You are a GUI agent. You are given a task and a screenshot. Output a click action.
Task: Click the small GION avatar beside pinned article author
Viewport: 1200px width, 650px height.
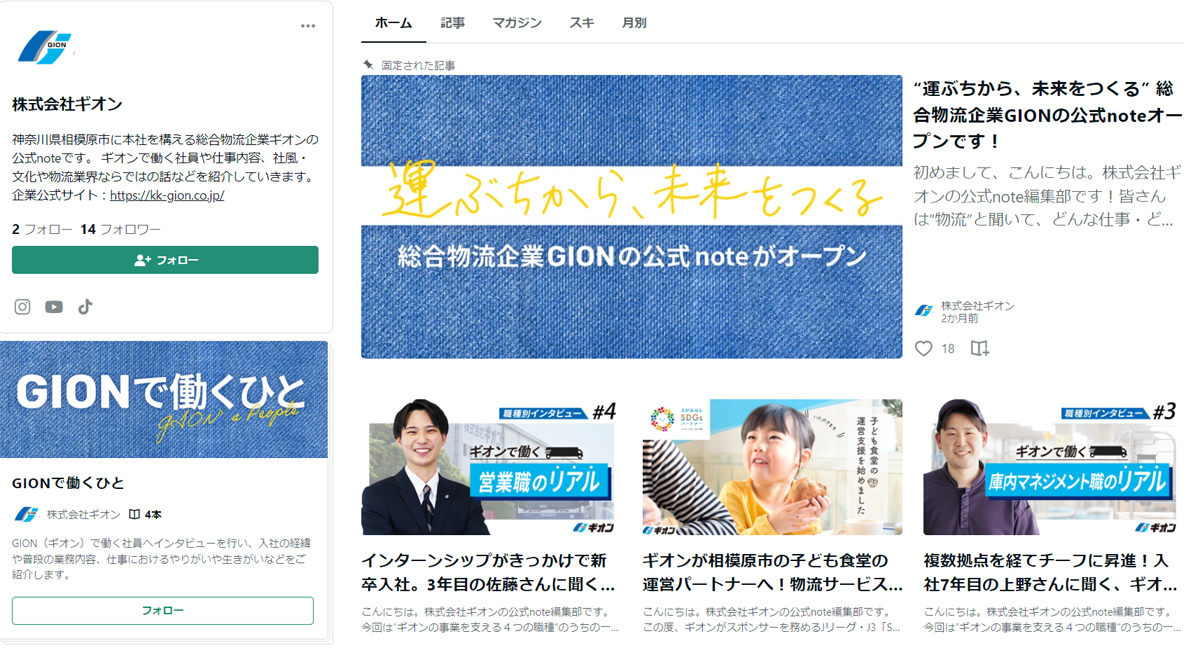point(925,311)
